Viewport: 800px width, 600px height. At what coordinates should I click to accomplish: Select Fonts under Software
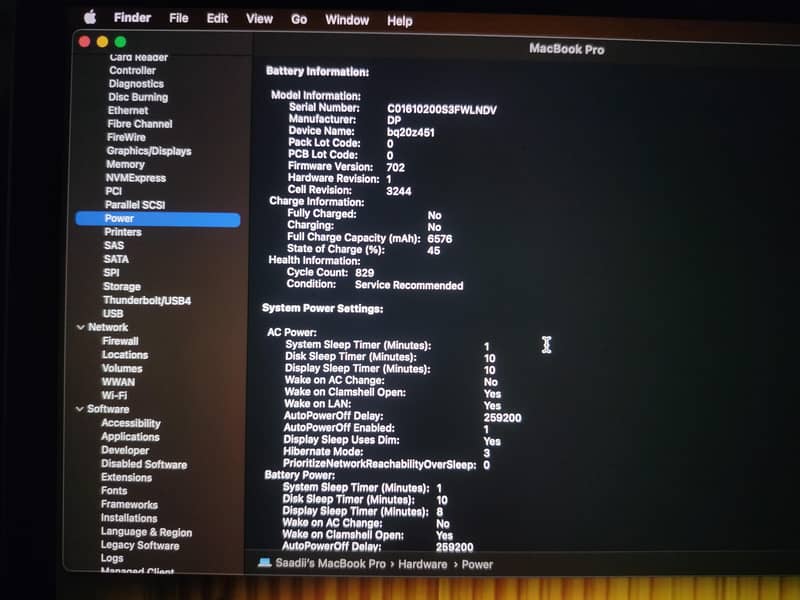[x=114, y=491]
